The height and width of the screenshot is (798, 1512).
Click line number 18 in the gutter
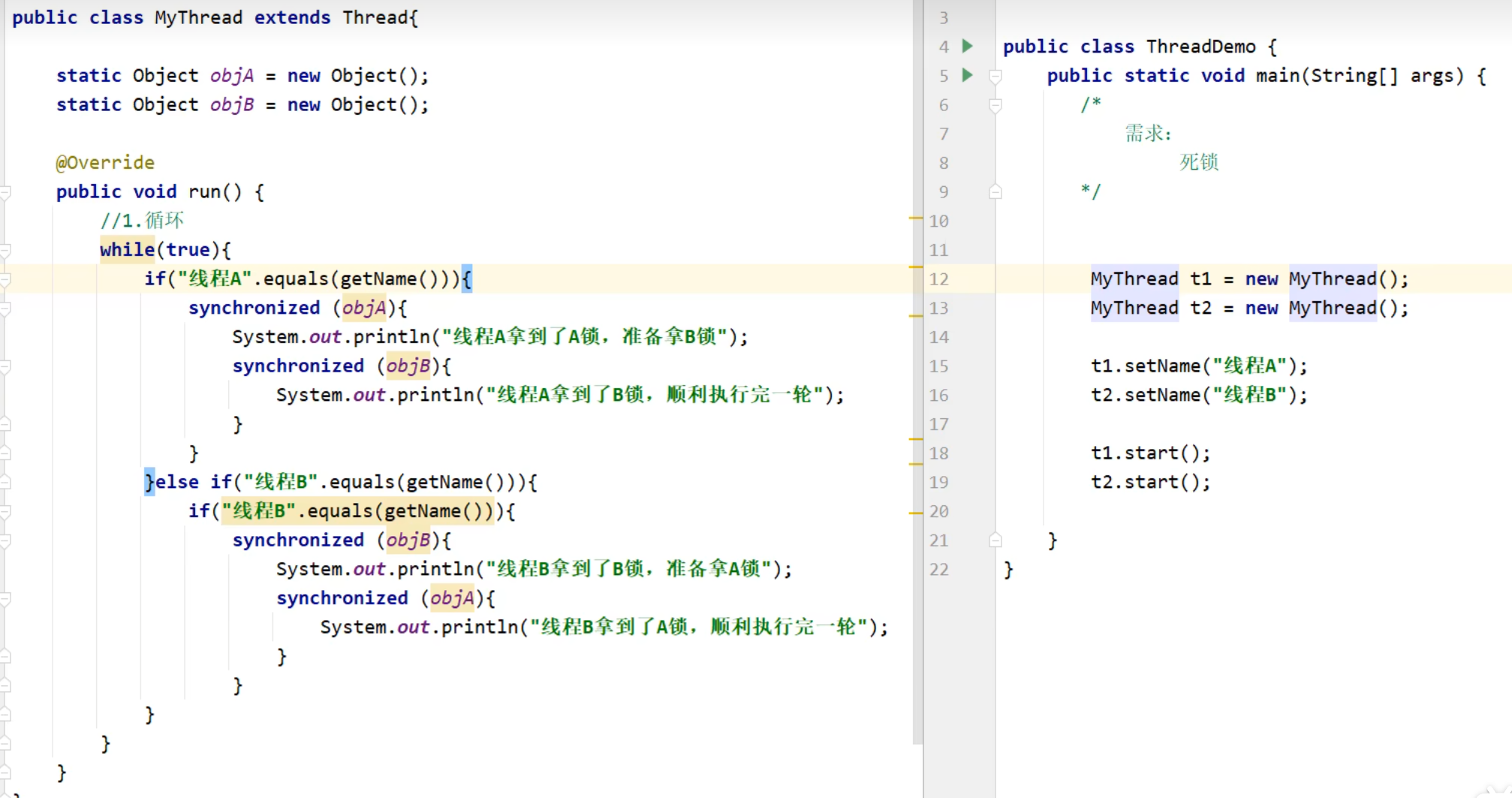click(x=938, y=453)
